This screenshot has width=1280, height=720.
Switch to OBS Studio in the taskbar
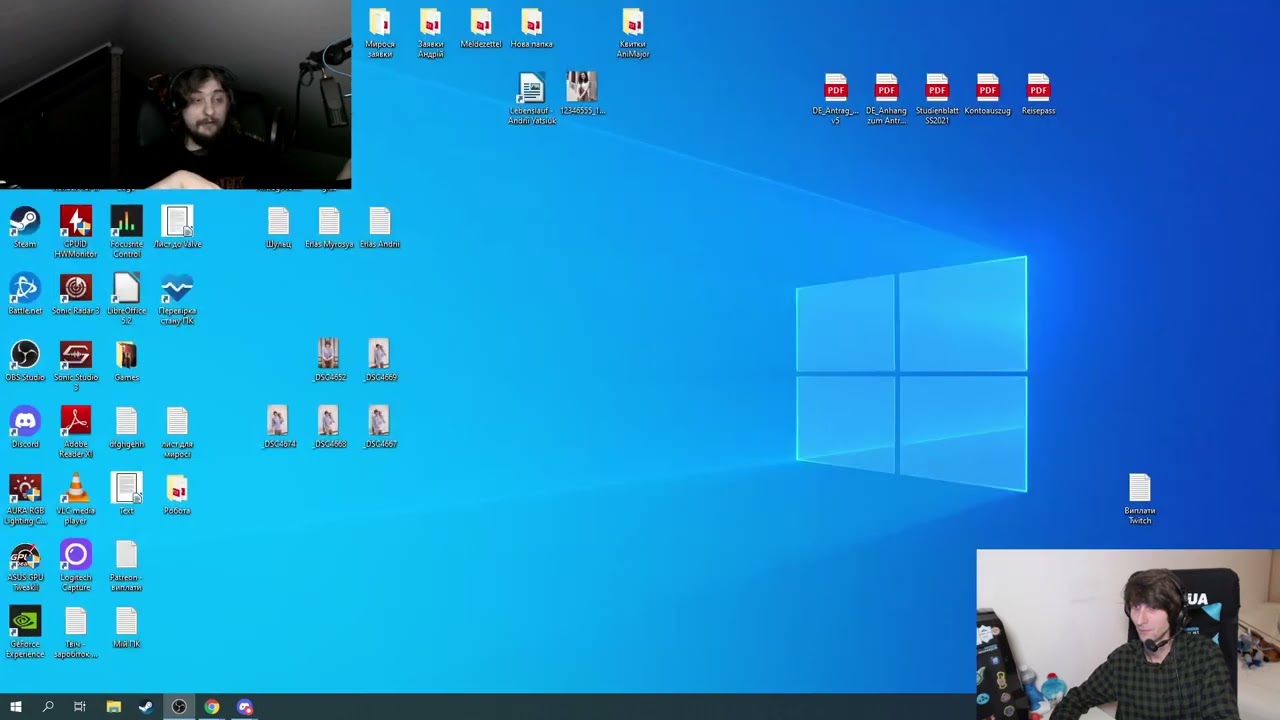(x=179, y=707)
